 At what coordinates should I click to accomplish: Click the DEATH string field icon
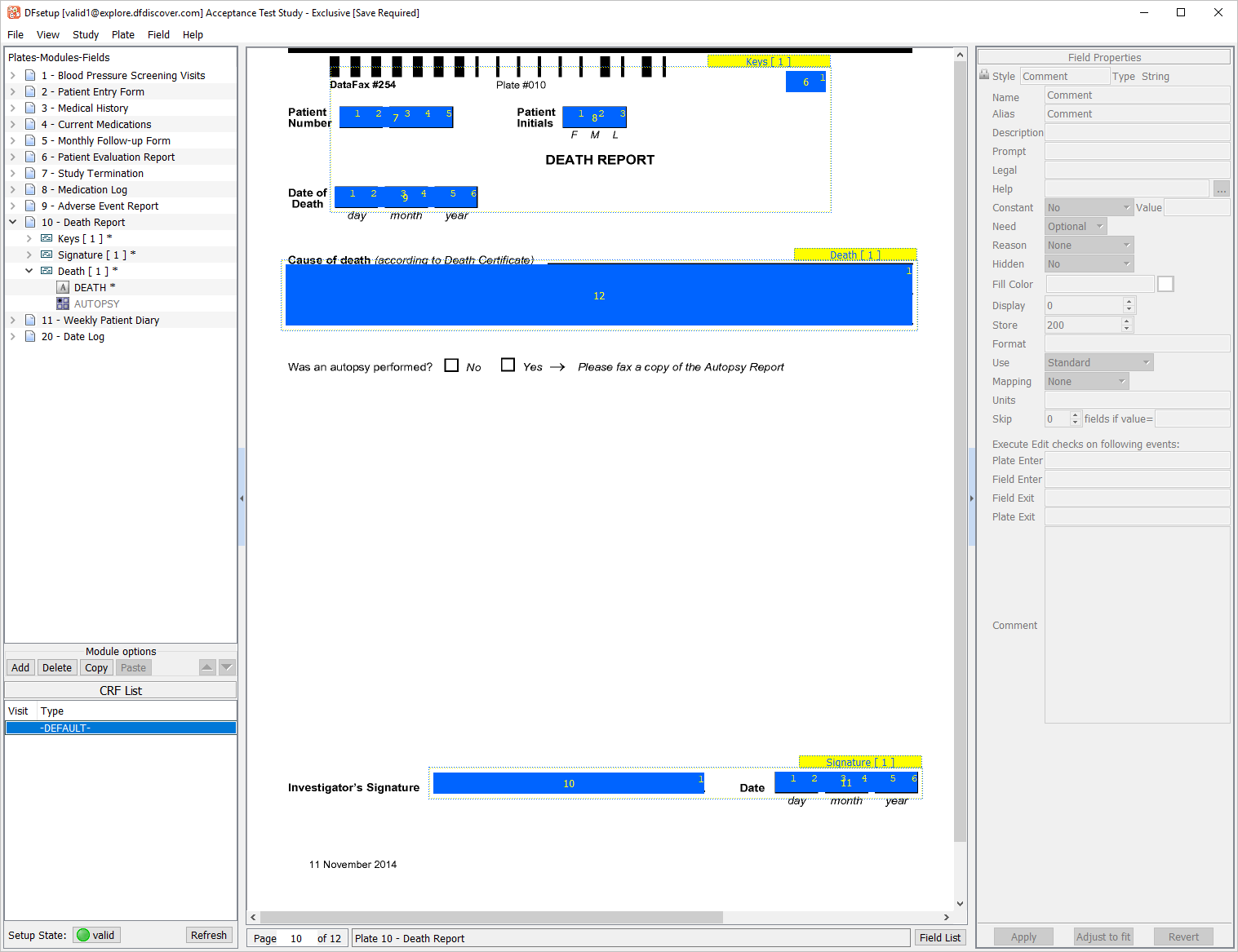point(63,287)
